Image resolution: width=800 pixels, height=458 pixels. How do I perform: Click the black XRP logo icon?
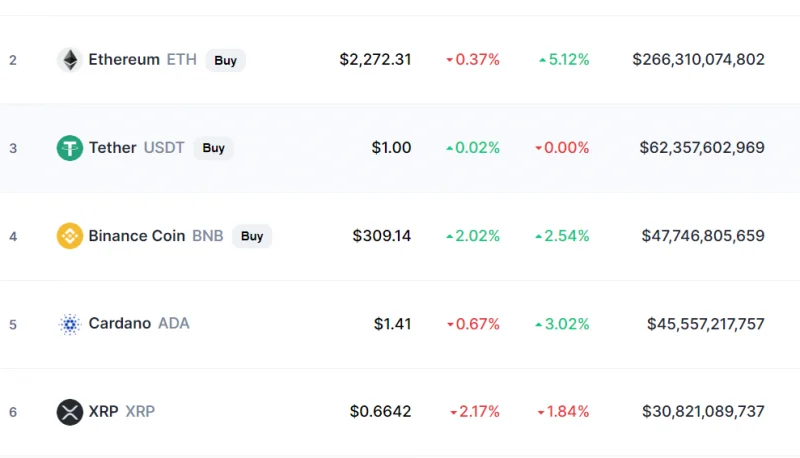(x=70, y=412)
